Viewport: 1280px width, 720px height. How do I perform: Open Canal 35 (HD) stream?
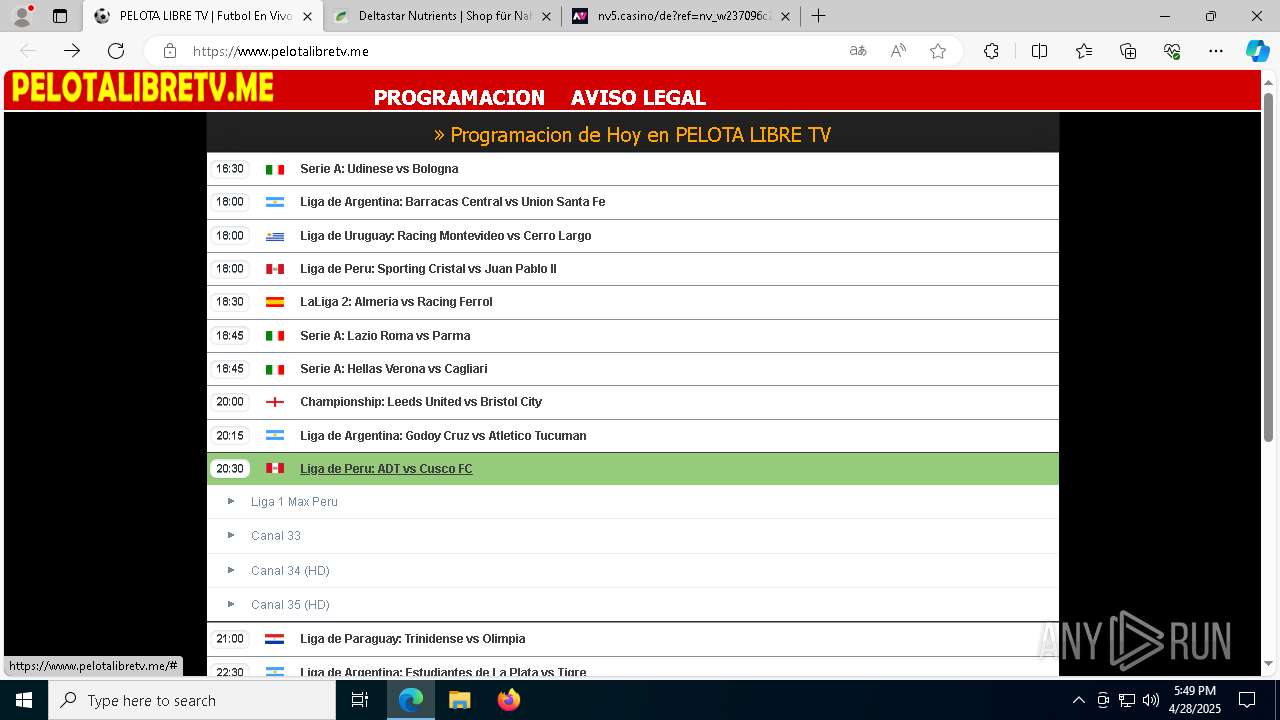[x=290, y=605]
